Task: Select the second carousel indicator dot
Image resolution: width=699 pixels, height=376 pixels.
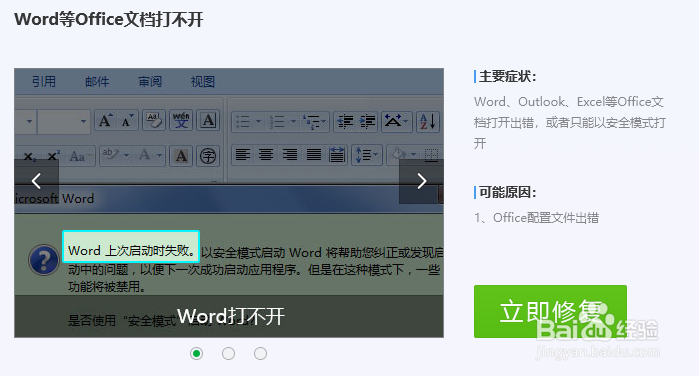Action: coord(229,354)
